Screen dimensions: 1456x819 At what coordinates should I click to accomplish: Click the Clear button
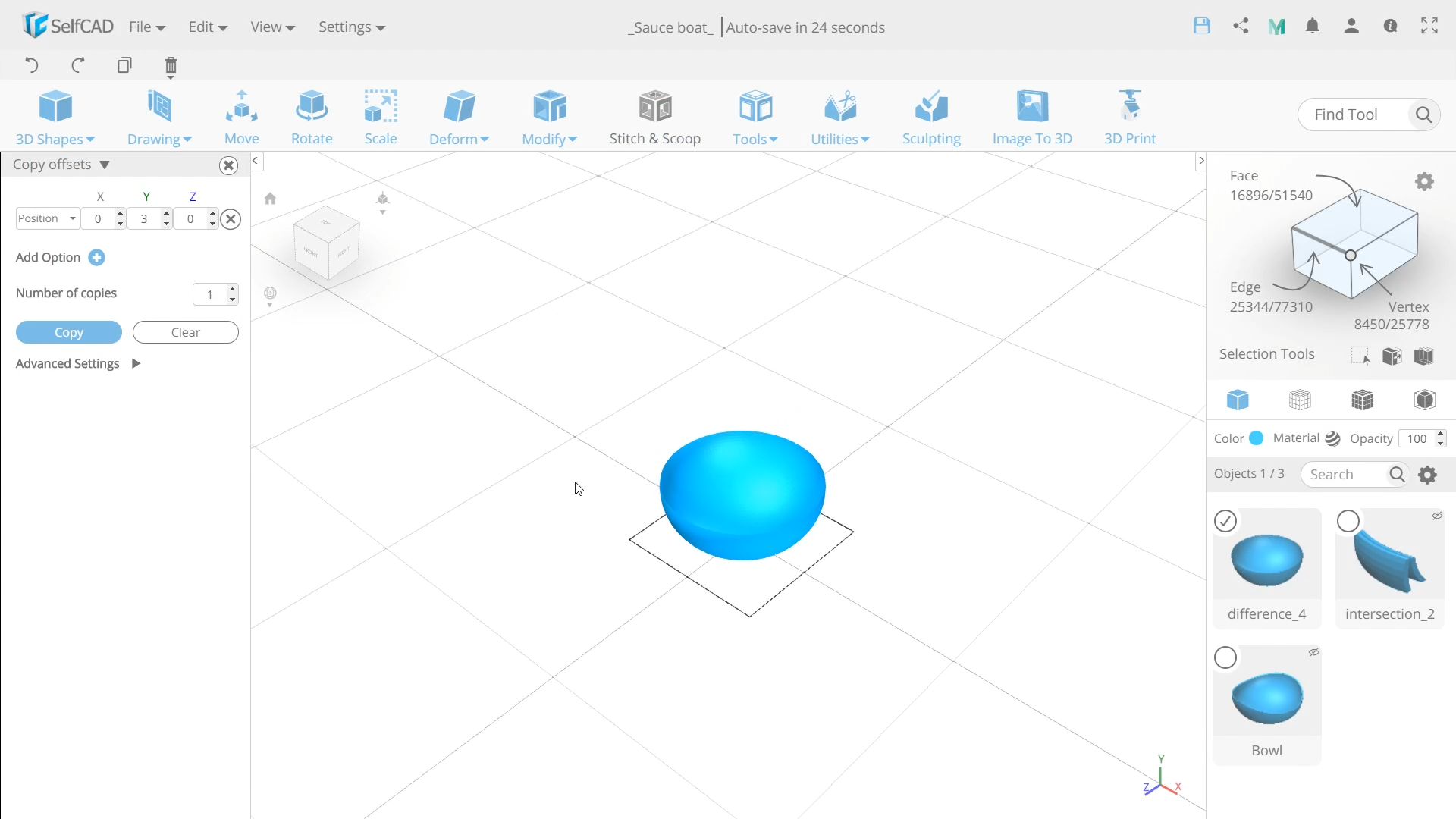(186, 332)
